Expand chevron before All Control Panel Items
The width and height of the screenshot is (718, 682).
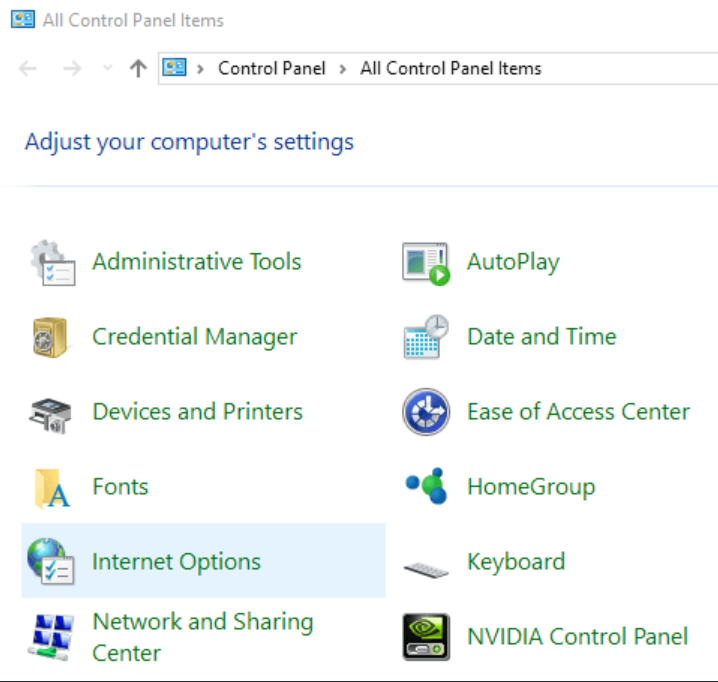tap(343, 69)
